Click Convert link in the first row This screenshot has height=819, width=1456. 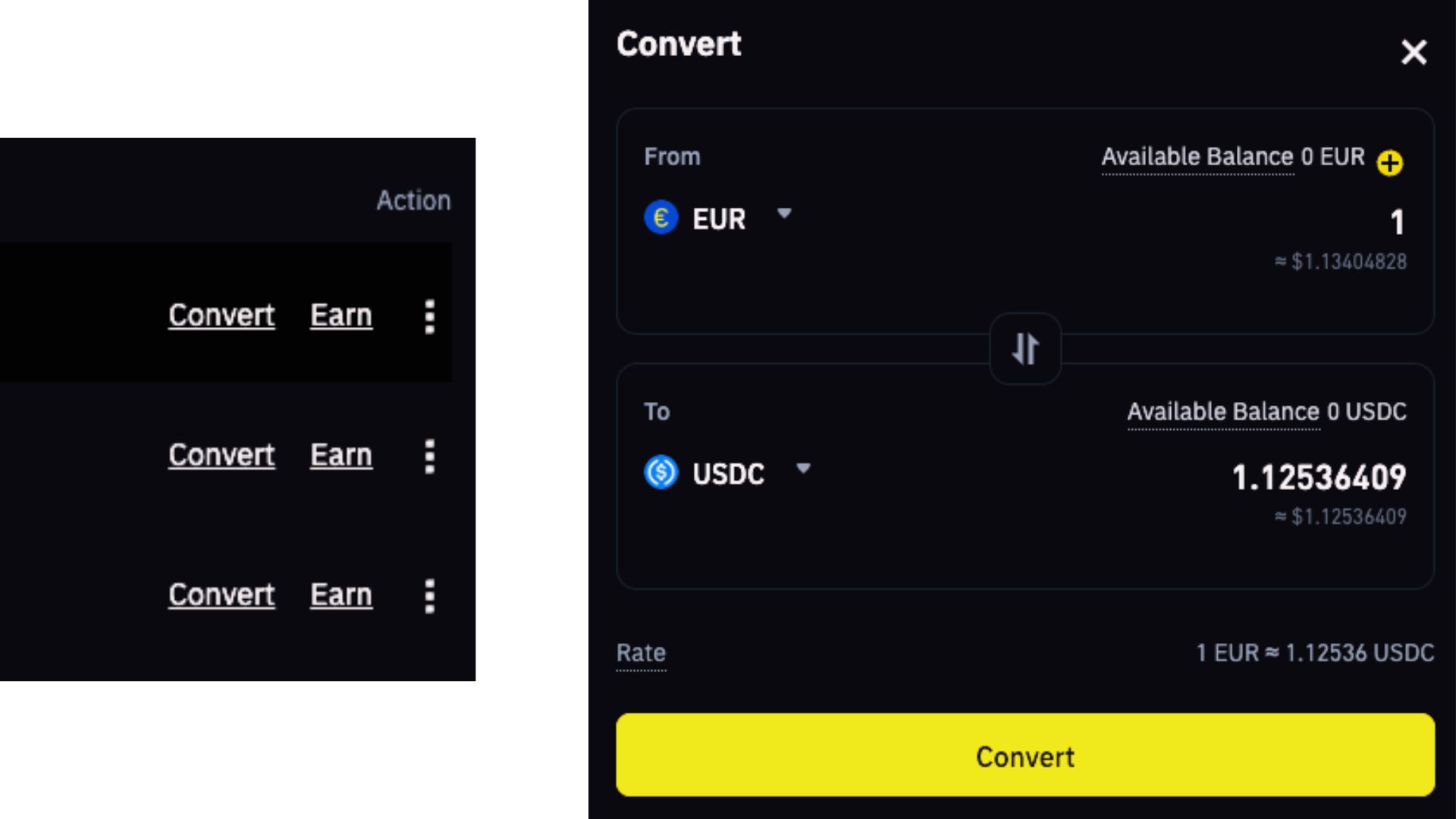tap(221, 315)
